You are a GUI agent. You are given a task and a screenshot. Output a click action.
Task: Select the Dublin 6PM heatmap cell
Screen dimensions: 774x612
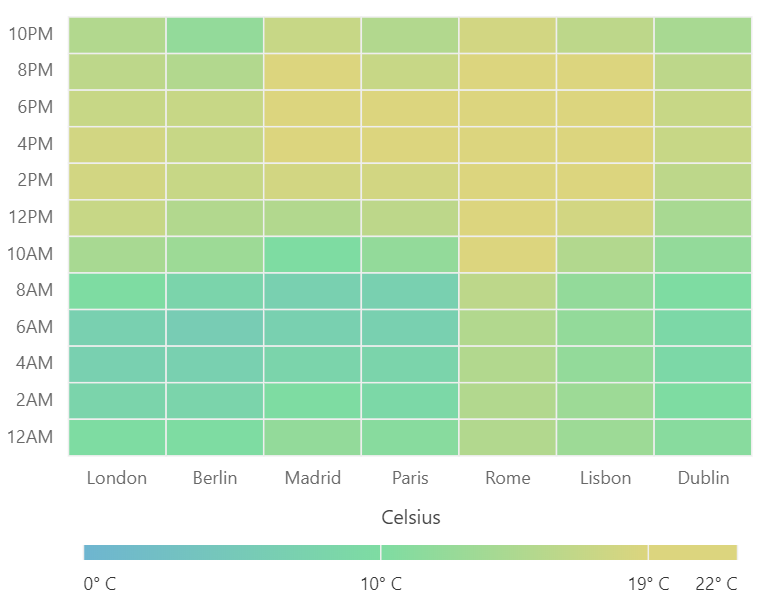click(703, 108)
